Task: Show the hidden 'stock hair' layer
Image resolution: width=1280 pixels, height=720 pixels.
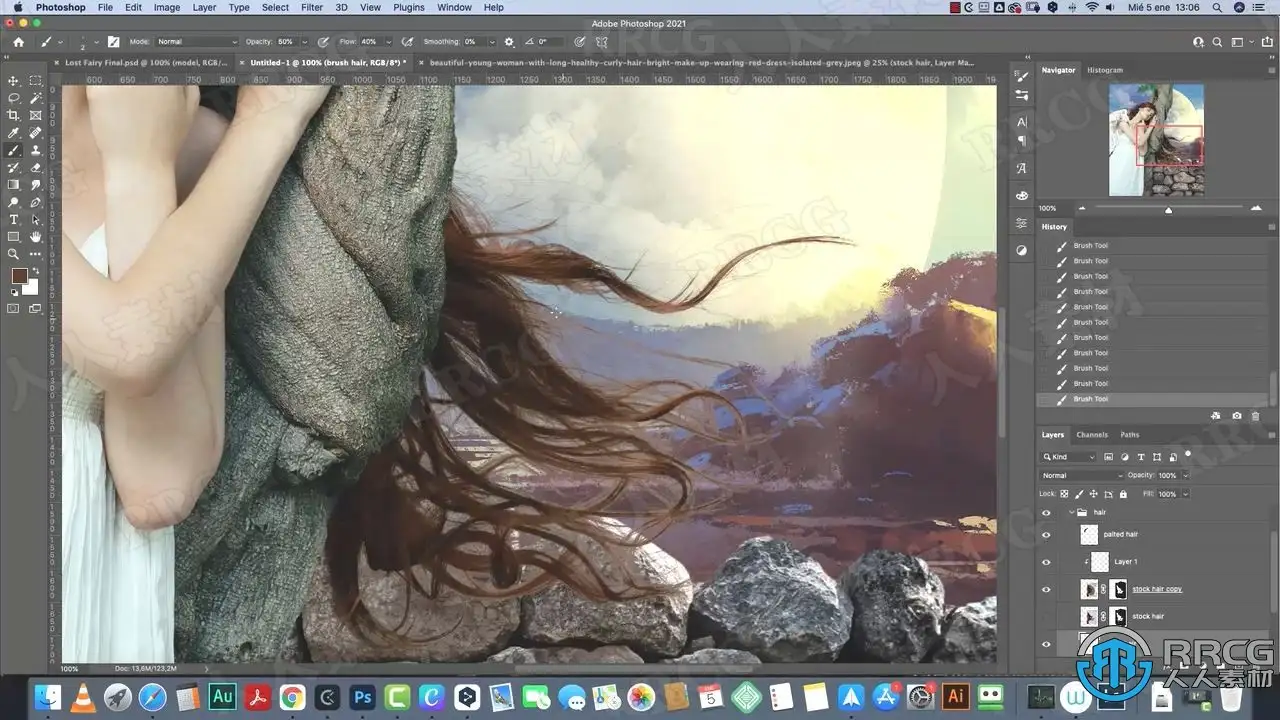Action: 1046,616
